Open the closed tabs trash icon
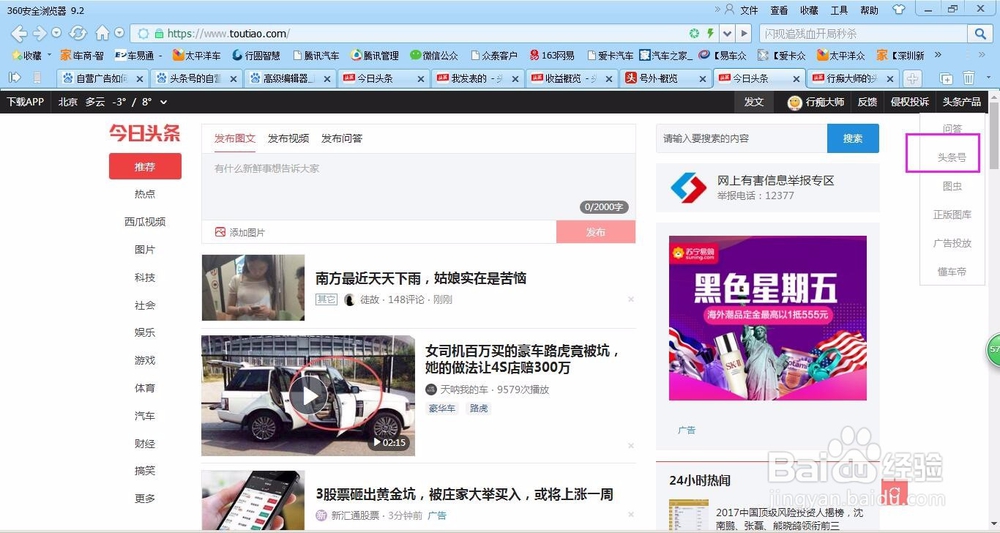This screenshot has height=533, width=1000. [968, 78]
